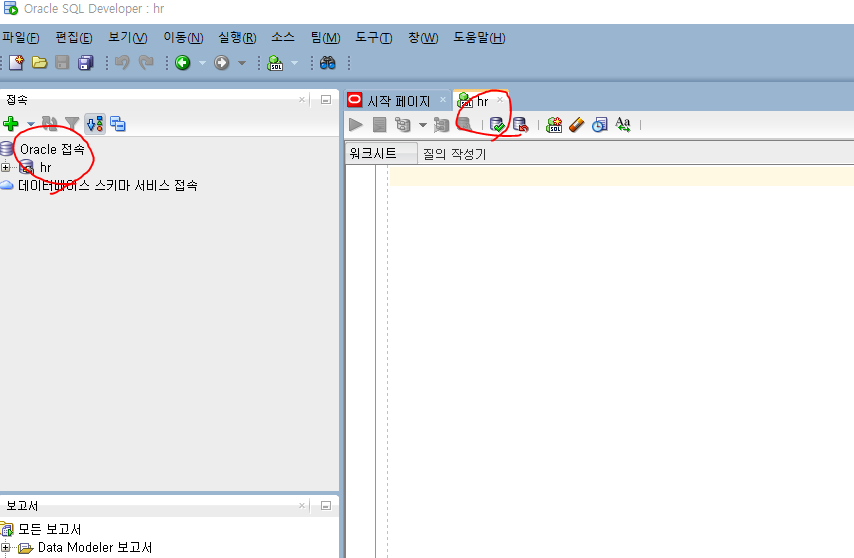Click the Save disk icon
The image size is (854, 558).
(x=62, y=63)
